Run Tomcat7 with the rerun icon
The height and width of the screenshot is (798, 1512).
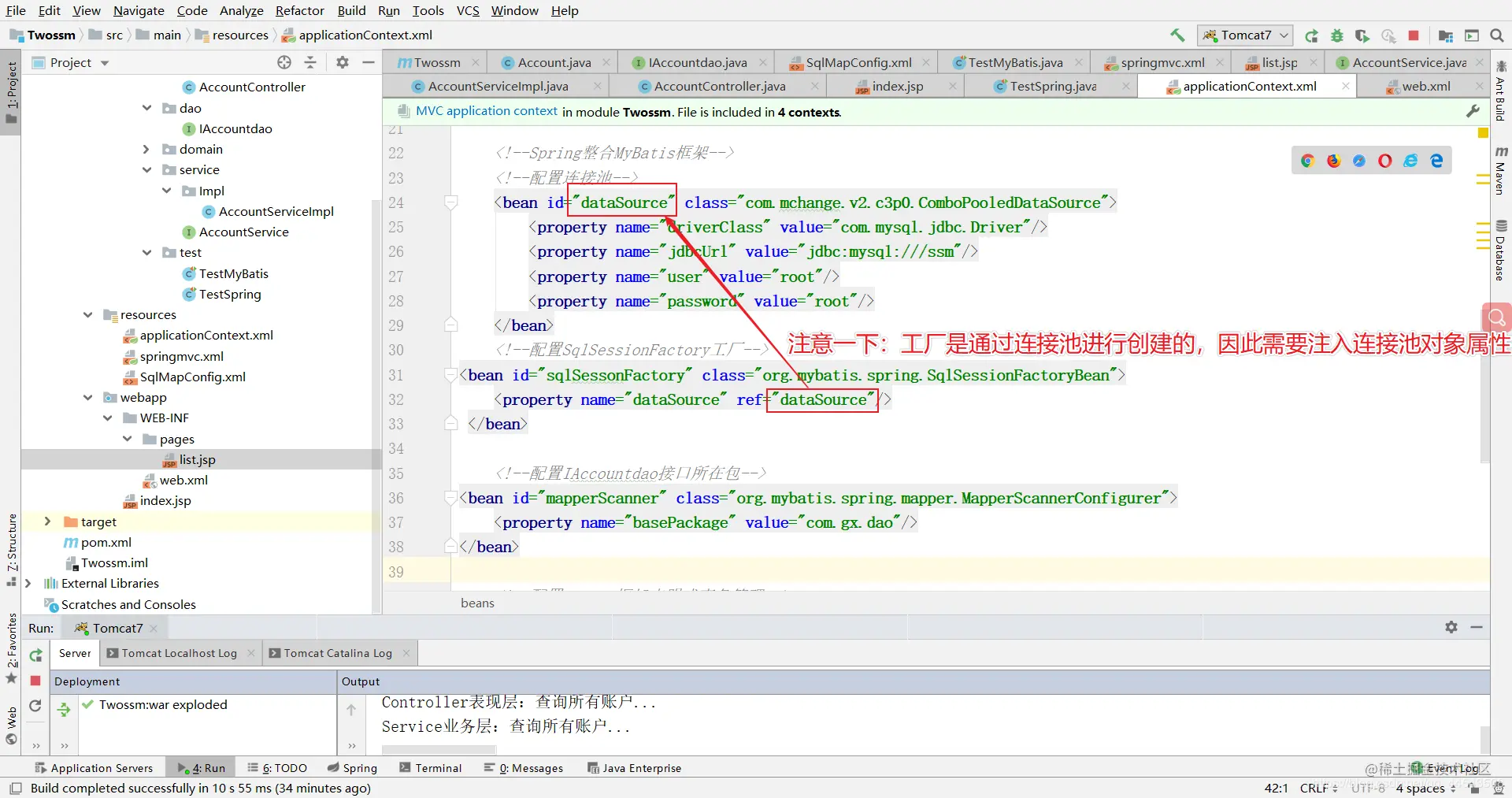1311,35
